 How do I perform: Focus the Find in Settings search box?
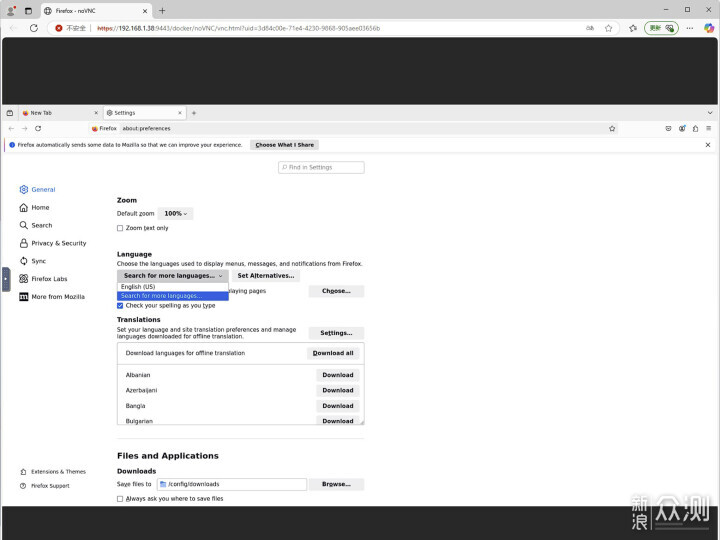(x=321, y=168)
